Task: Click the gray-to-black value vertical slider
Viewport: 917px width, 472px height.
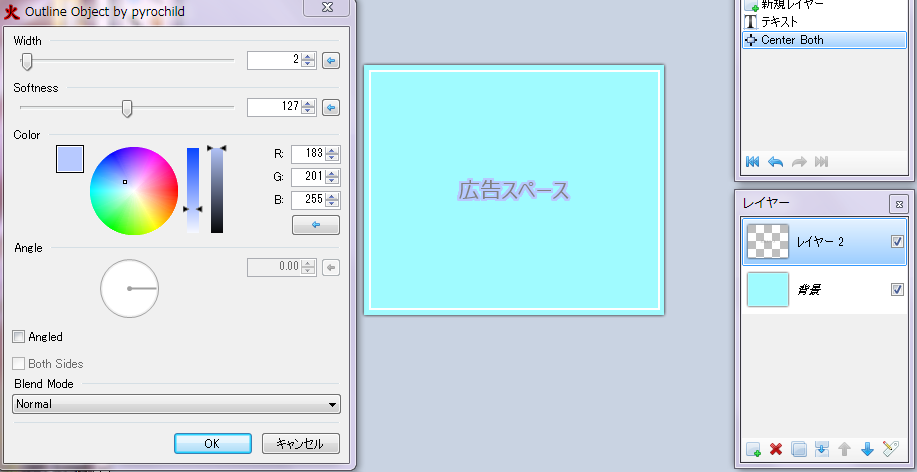Action: 217,190
